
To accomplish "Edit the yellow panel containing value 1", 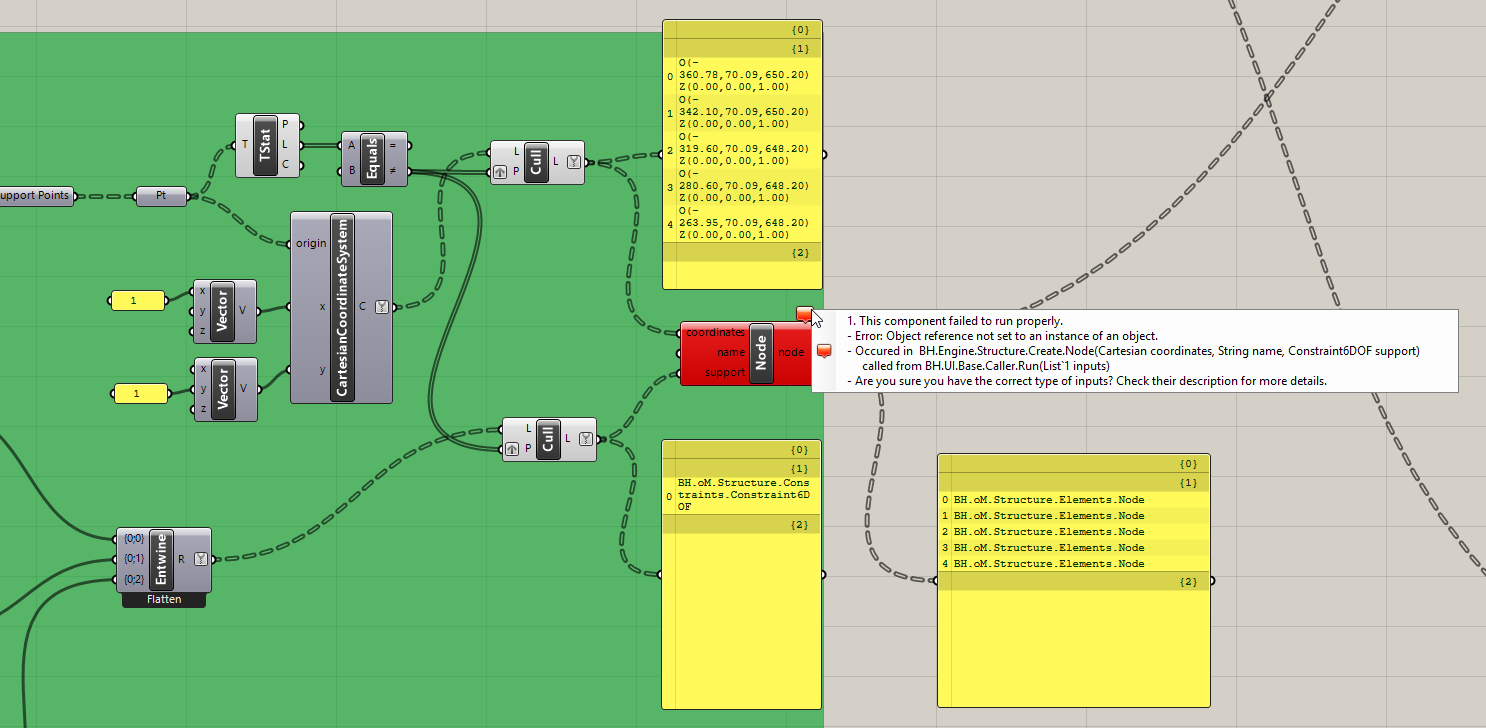I will (x=137, y=300).
